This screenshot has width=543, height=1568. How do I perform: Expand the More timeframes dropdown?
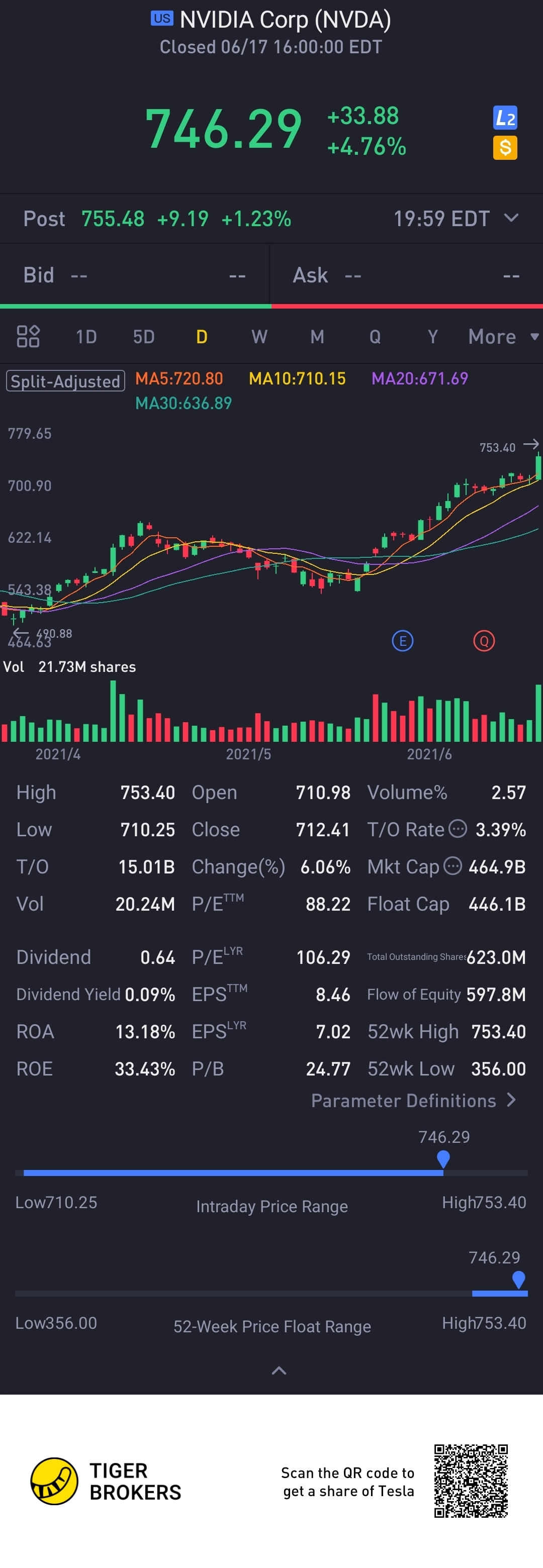click(503, 337)
